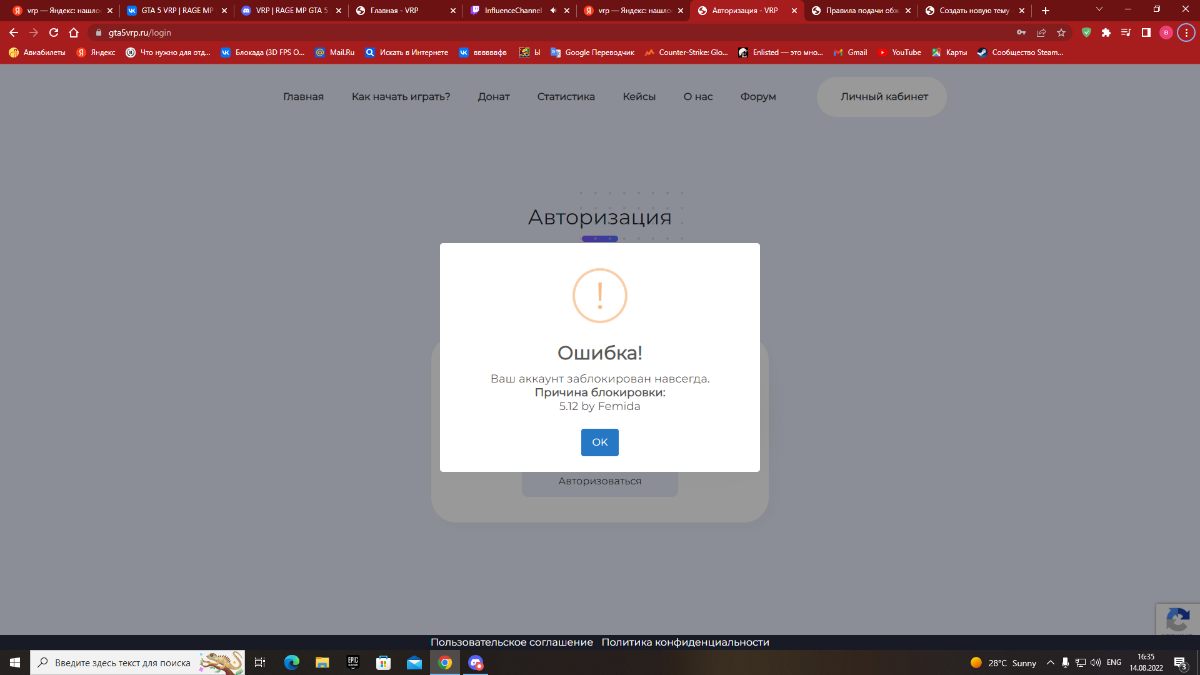Open the YouTube bookmark

pyautogui.click(x=899, y=52)
